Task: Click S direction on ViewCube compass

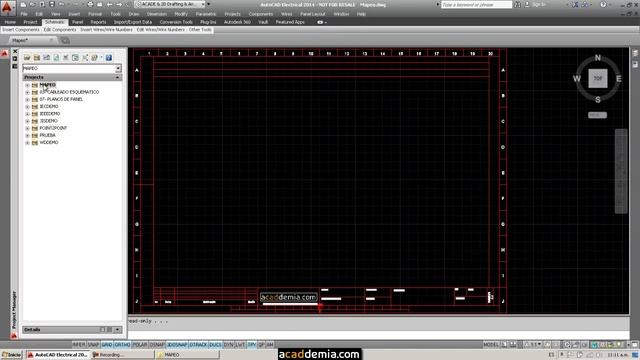Action: pyautogui.click(x=598, y=100)
